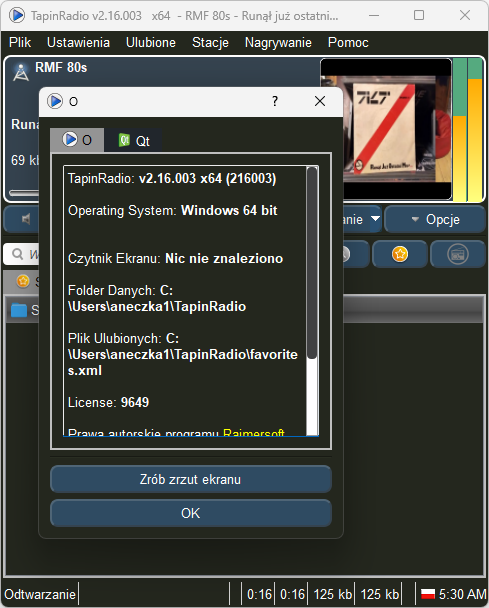This screenshot has width=489, height=608.
Task: Open the Pomoc menu
Action: pos(348,42)
